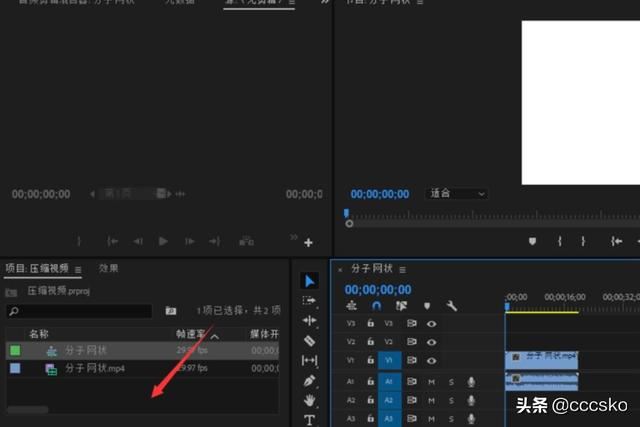
Task: Switch to the 效果 tab
Action: (109, 269)
